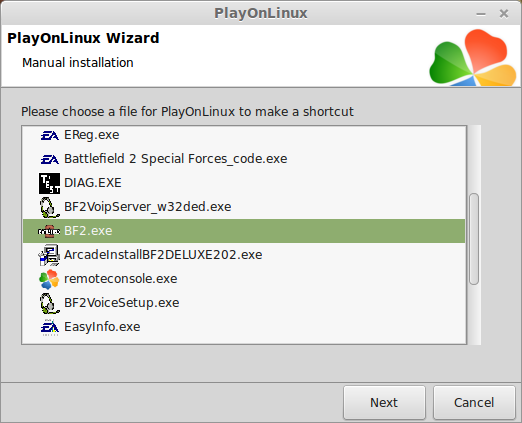Choose Battlefield 2 Special Forces_code.exe entry
522x423 pixels.
point(244,159)
